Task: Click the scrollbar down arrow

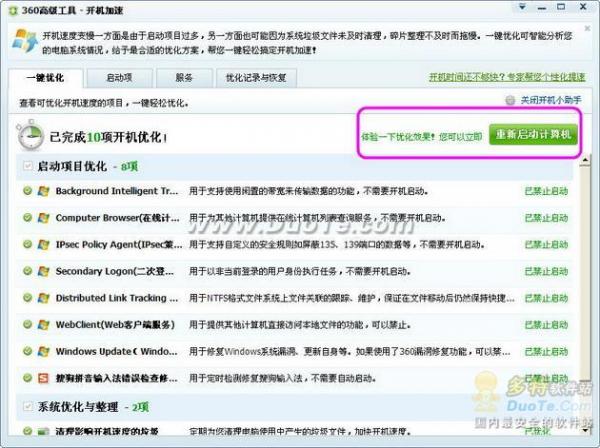Action: click(x=585, y=430)
